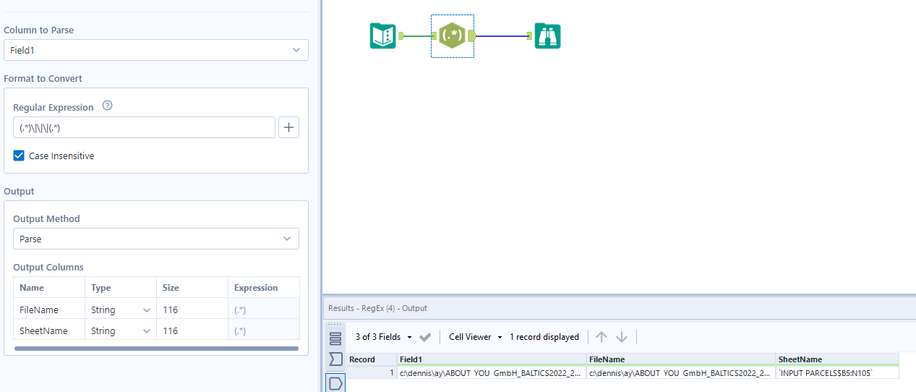This screenshot has height=392, width=916.
Task: Open Regular Expression help icon
Action: click(107, 106)
